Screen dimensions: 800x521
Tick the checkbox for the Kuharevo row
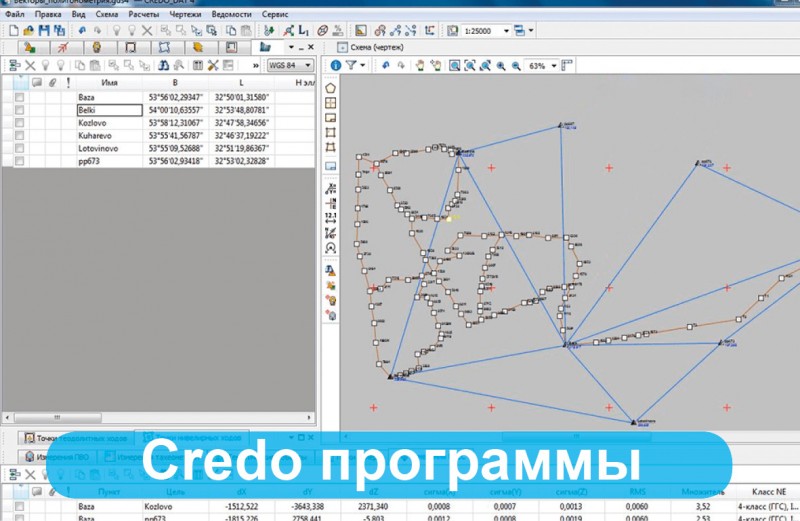(19, 135)
